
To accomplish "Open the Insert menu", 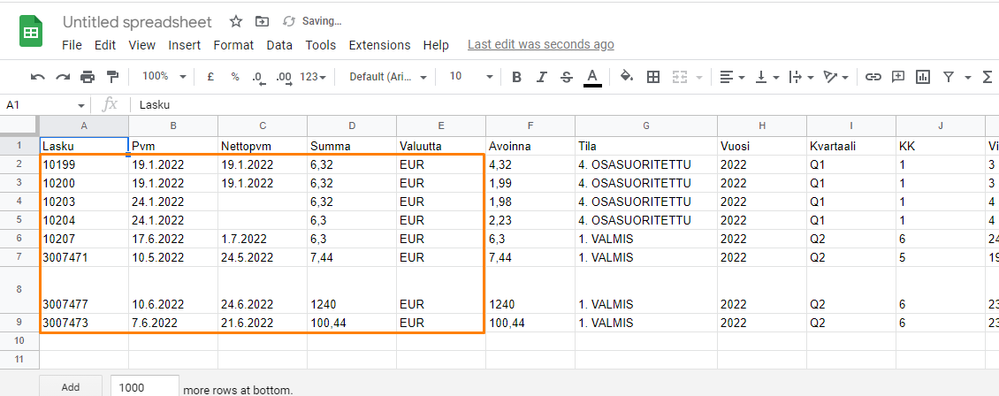I will pyautogui.click(x=185, y=45).
